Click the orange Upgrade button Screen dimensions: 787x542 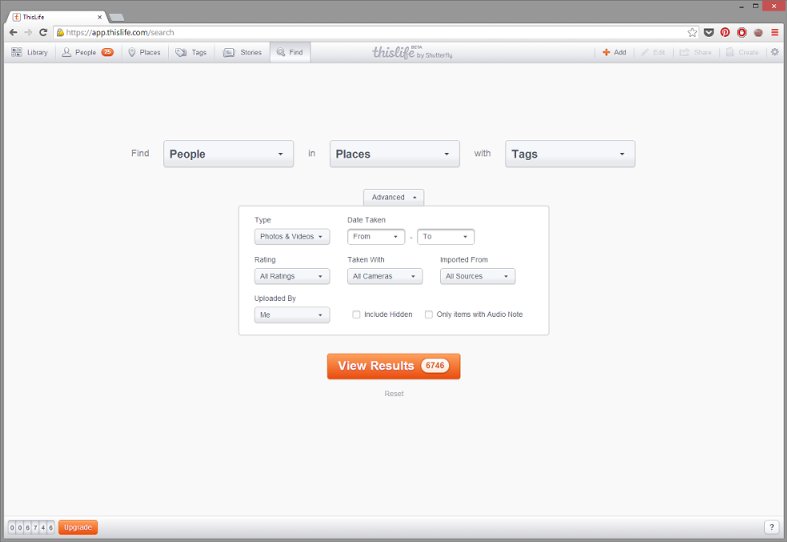tap(78, 527)
